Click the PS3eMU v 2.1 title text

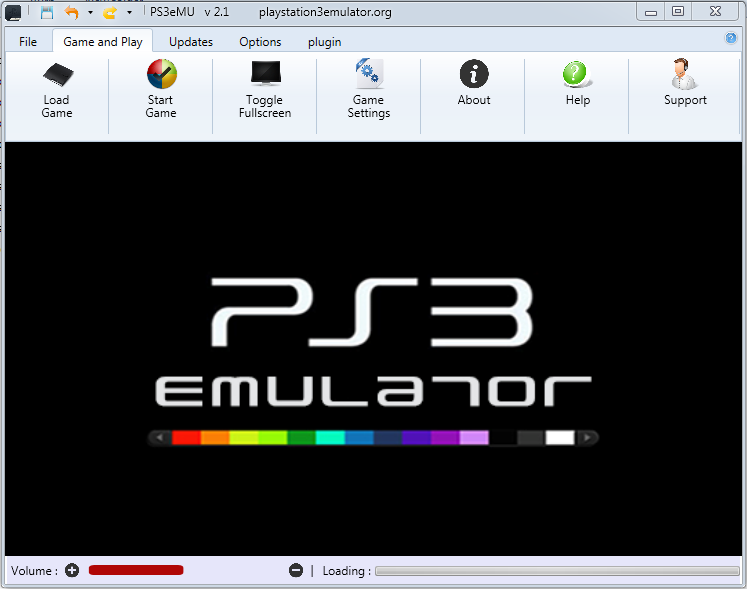(x=190, y=12)
